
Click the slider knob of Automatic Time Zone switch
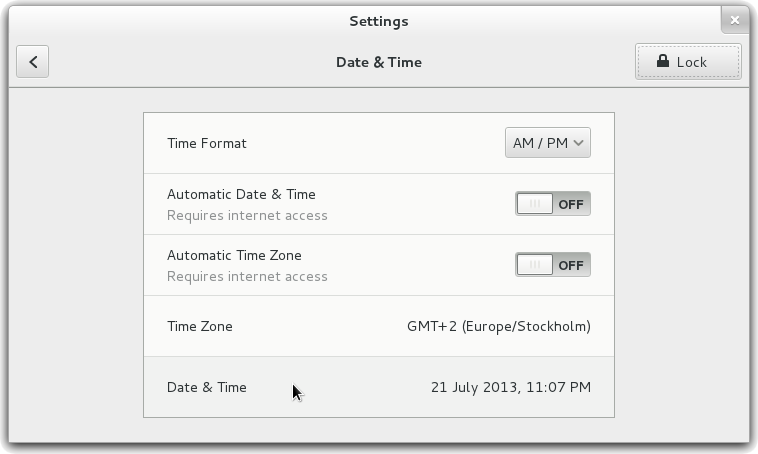tap(535, 264)
